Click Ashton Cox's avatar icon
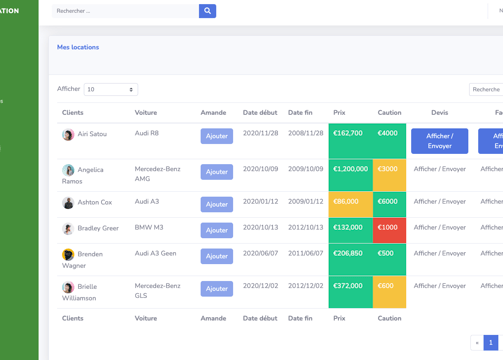The image size is (503, 360). pos(68,203)
